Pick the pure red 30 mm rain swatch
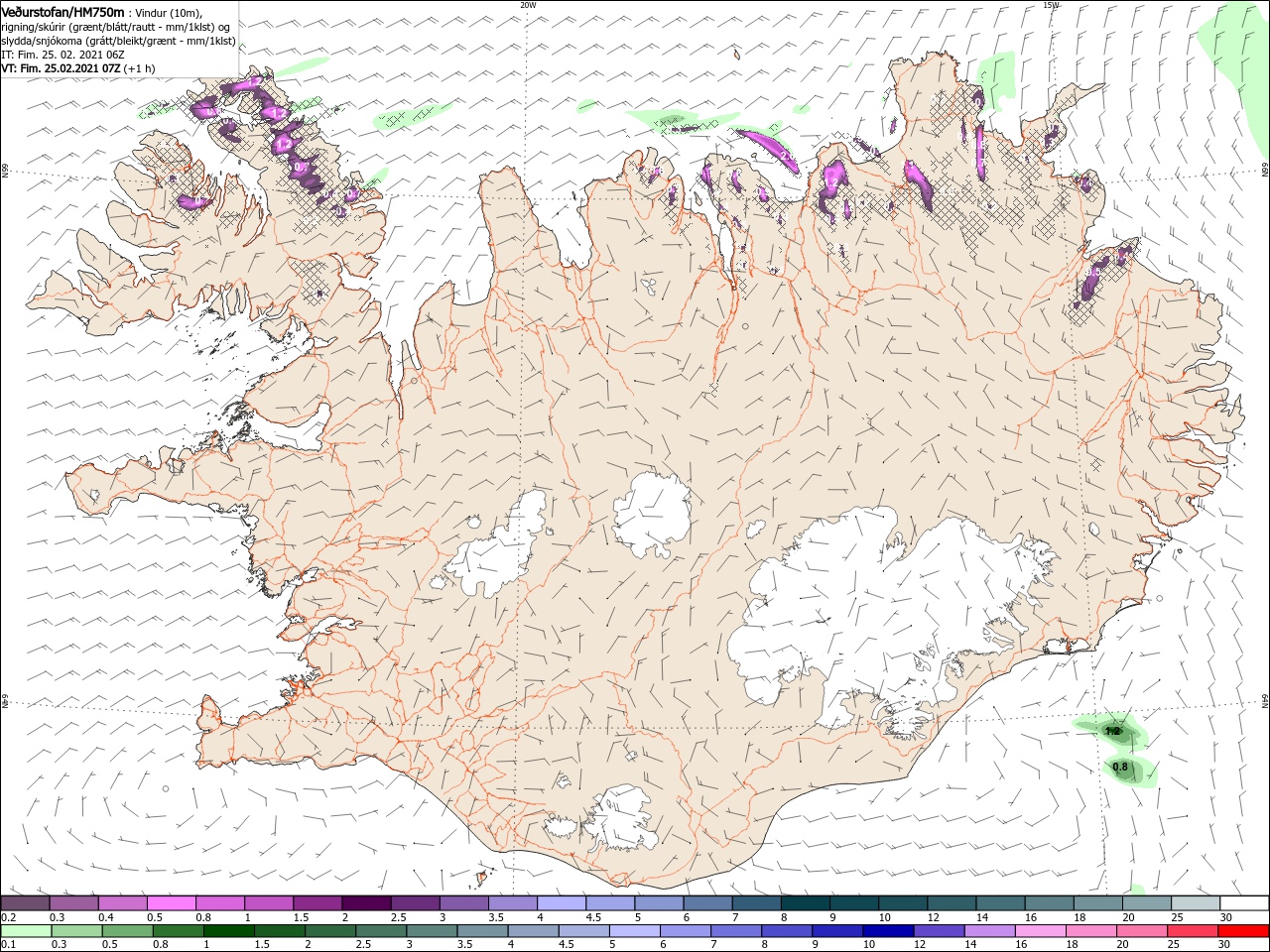Viewport: 1270px width, 952px height. [1244, 931]
